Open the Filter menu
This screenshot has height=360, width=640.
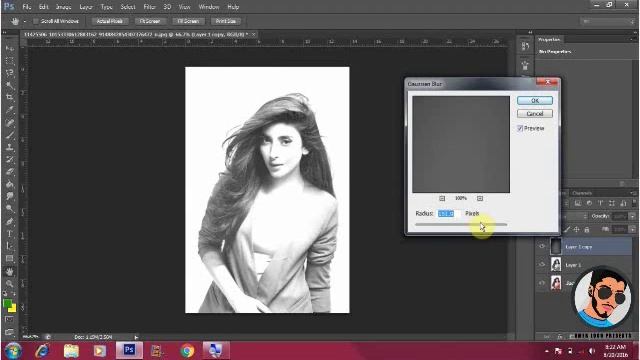coord(149,7)
